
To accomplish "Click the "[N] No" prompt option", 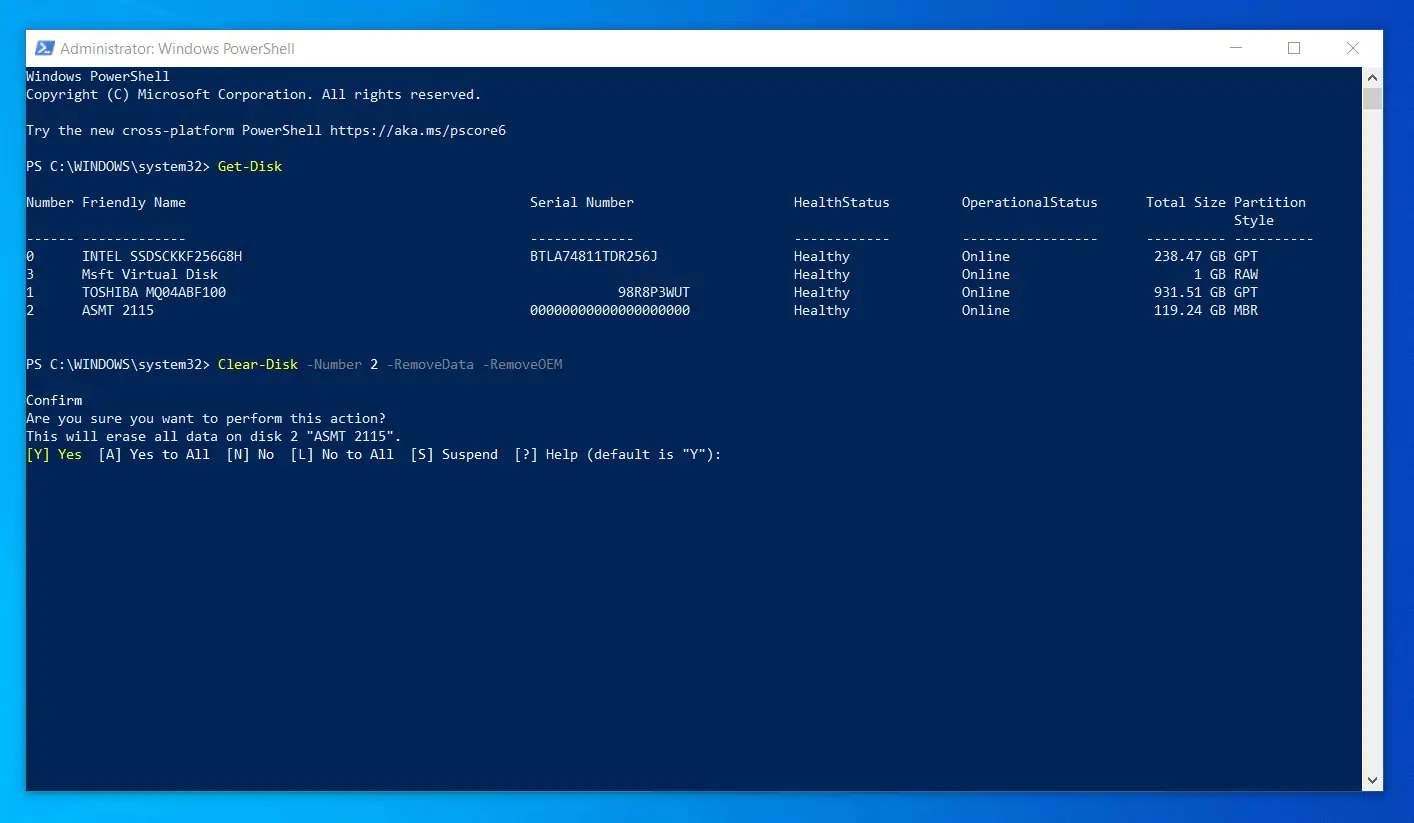I will [250, 454].
